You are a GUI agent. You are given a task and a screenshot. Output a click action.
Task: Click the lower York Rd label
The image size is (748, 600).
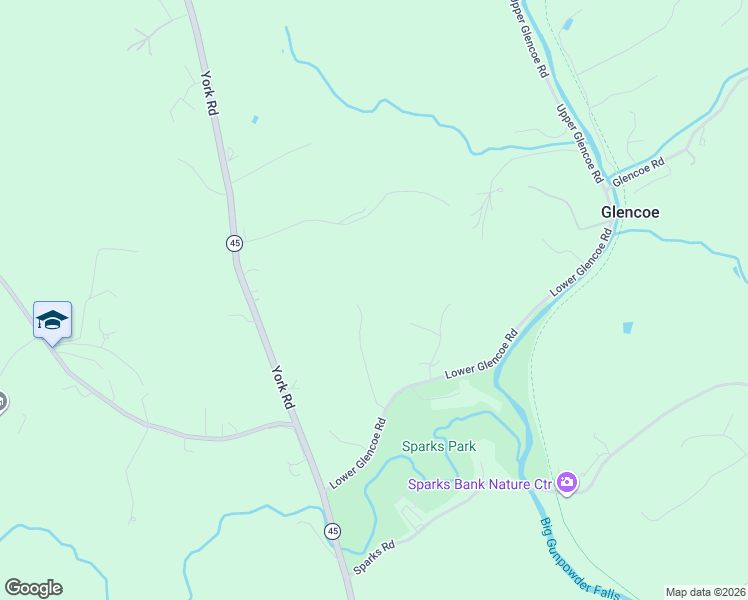pyautogui.click(x=283, y=387)
